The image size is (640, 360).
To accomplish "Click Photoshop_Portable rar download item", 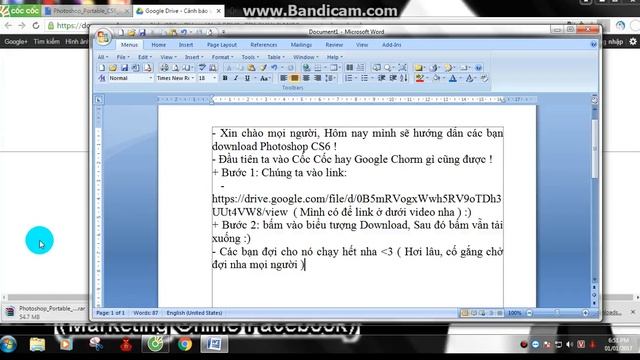I will (x=46, y=312).
